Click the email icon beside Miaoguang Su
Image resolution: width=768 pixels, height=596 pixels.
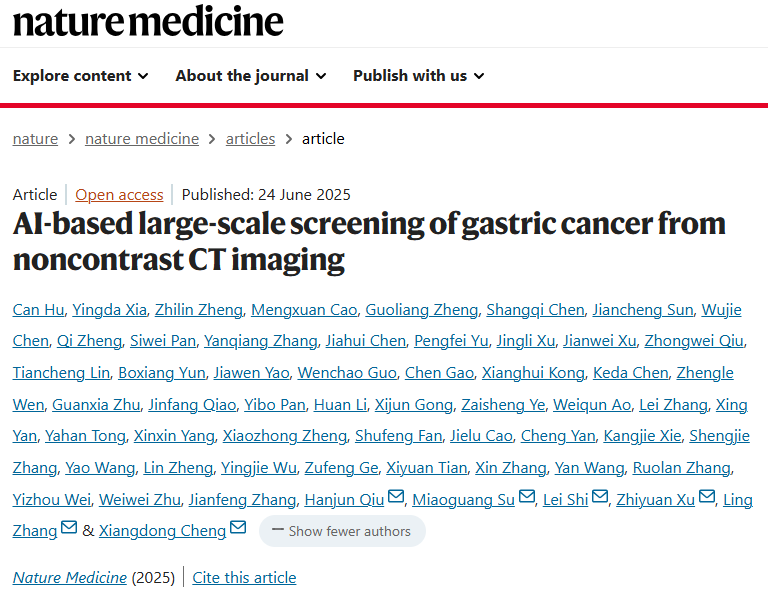click(x=527, y=497)
